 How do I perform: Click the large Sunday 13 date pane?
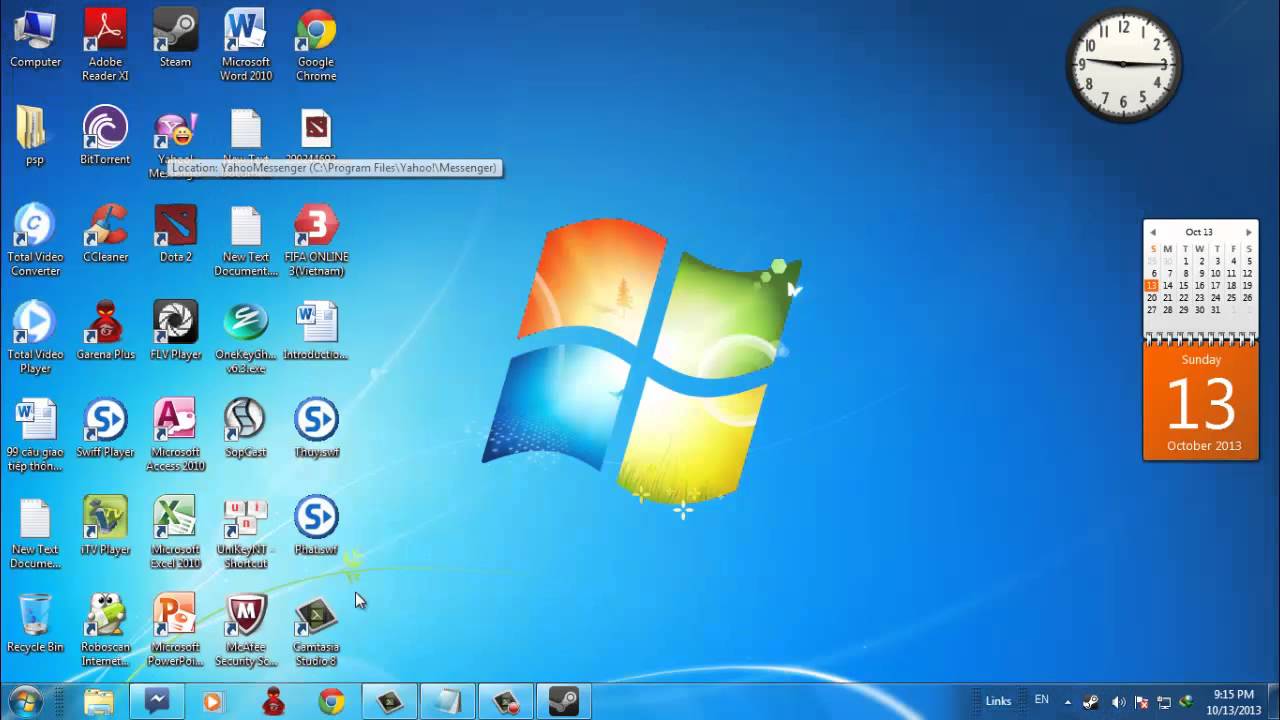coord(1201,402)
